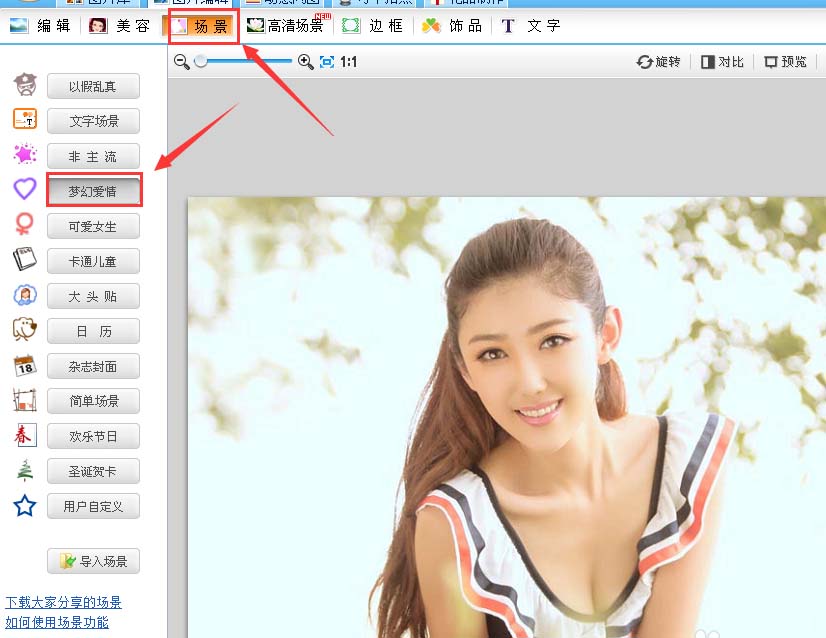Click the frame icon beside 简单场景
The image size is (826, 638).
(x=25, y=400)
